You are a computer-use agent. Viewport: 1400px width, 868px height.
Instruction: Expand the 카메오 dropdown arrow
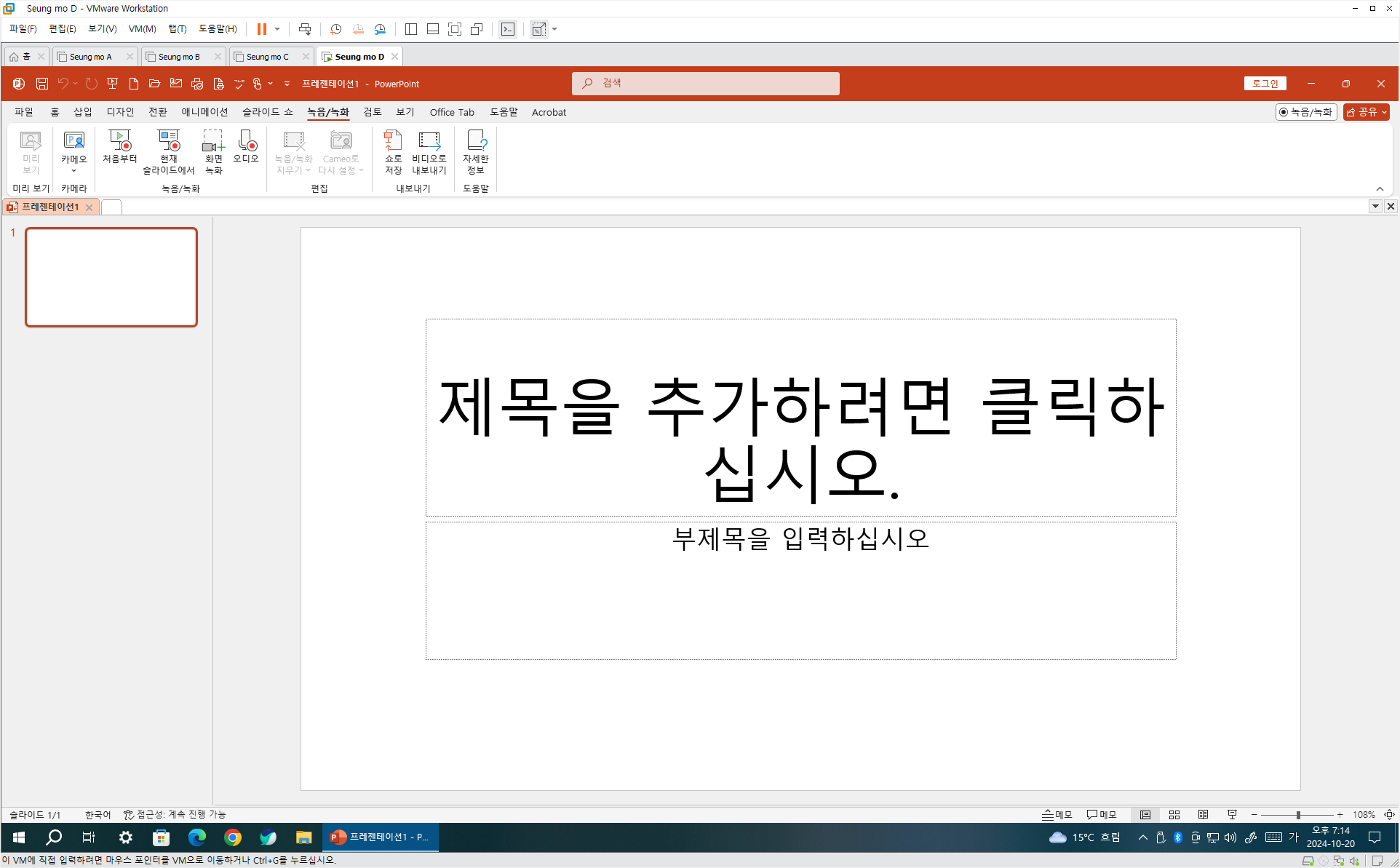pyautogui.click(x=73, y=171)
